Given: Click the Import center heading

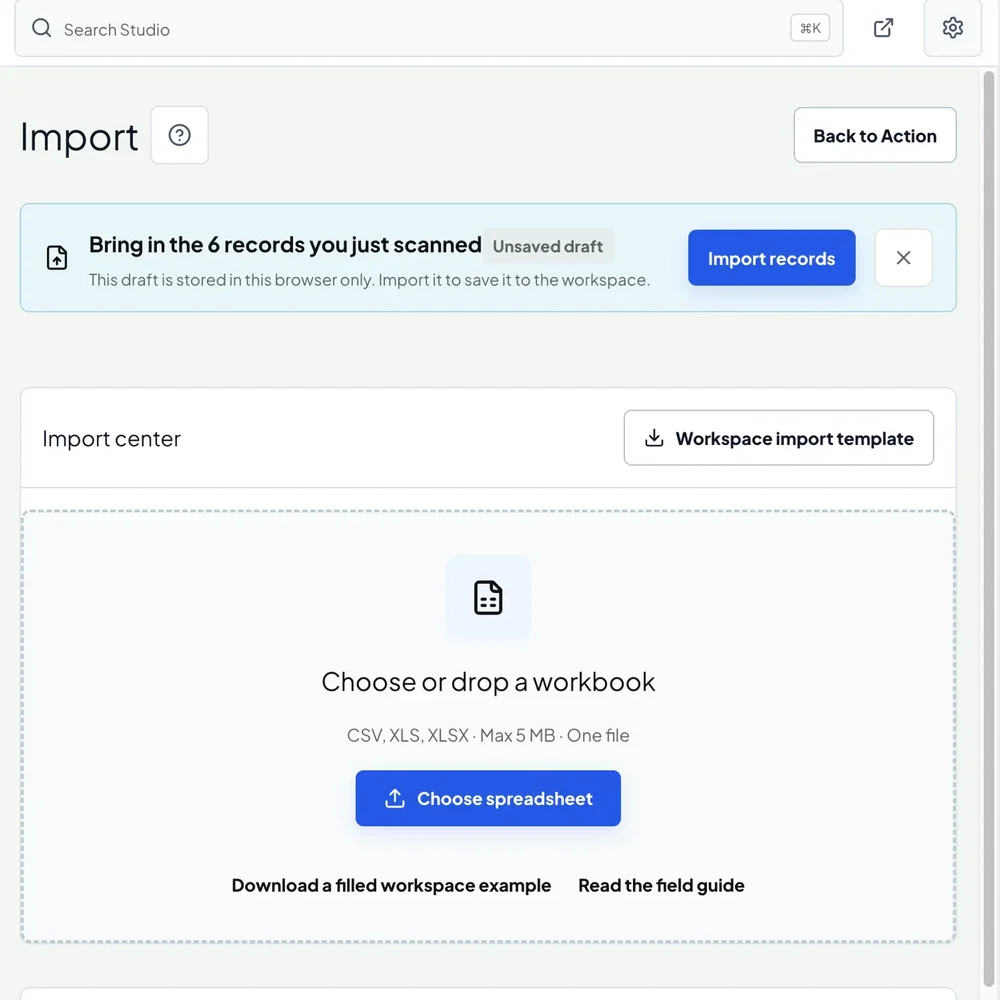Looking at the screenshot, I should pyautogui.click(x=112, y=439).
